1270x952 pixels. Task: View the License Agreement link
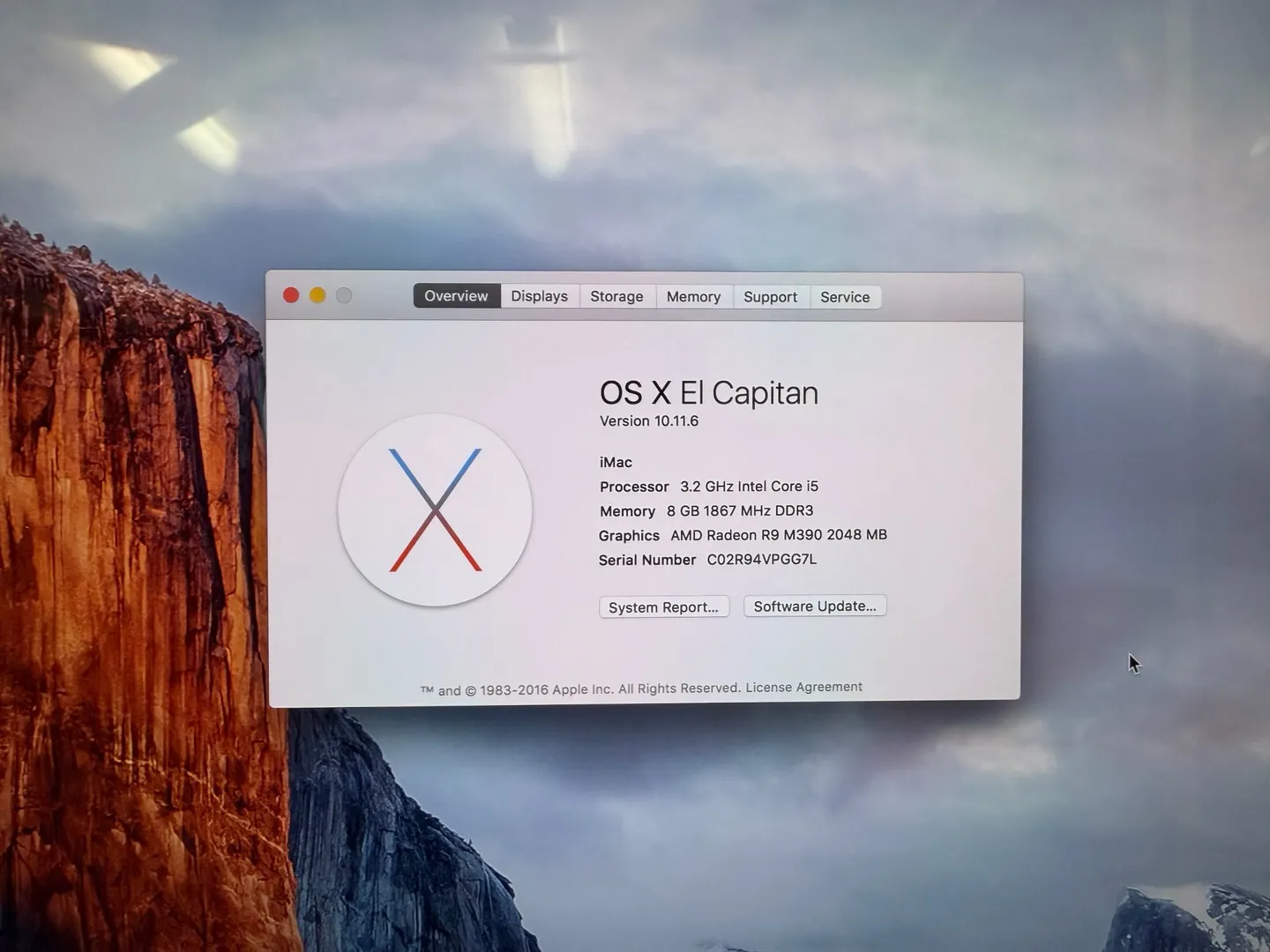803,688
